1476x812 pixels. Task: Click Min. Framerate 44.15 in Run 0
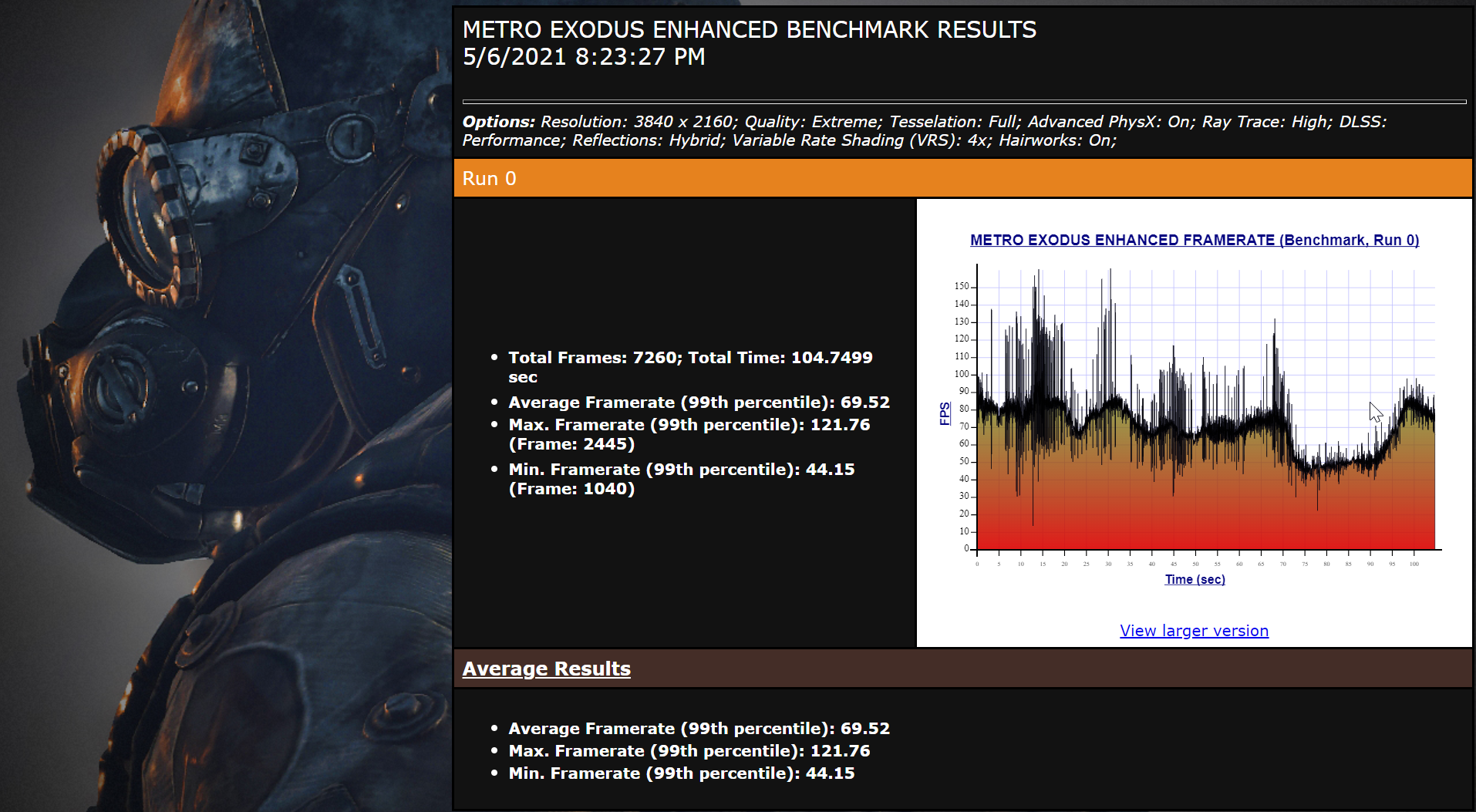tap(681, 479)
